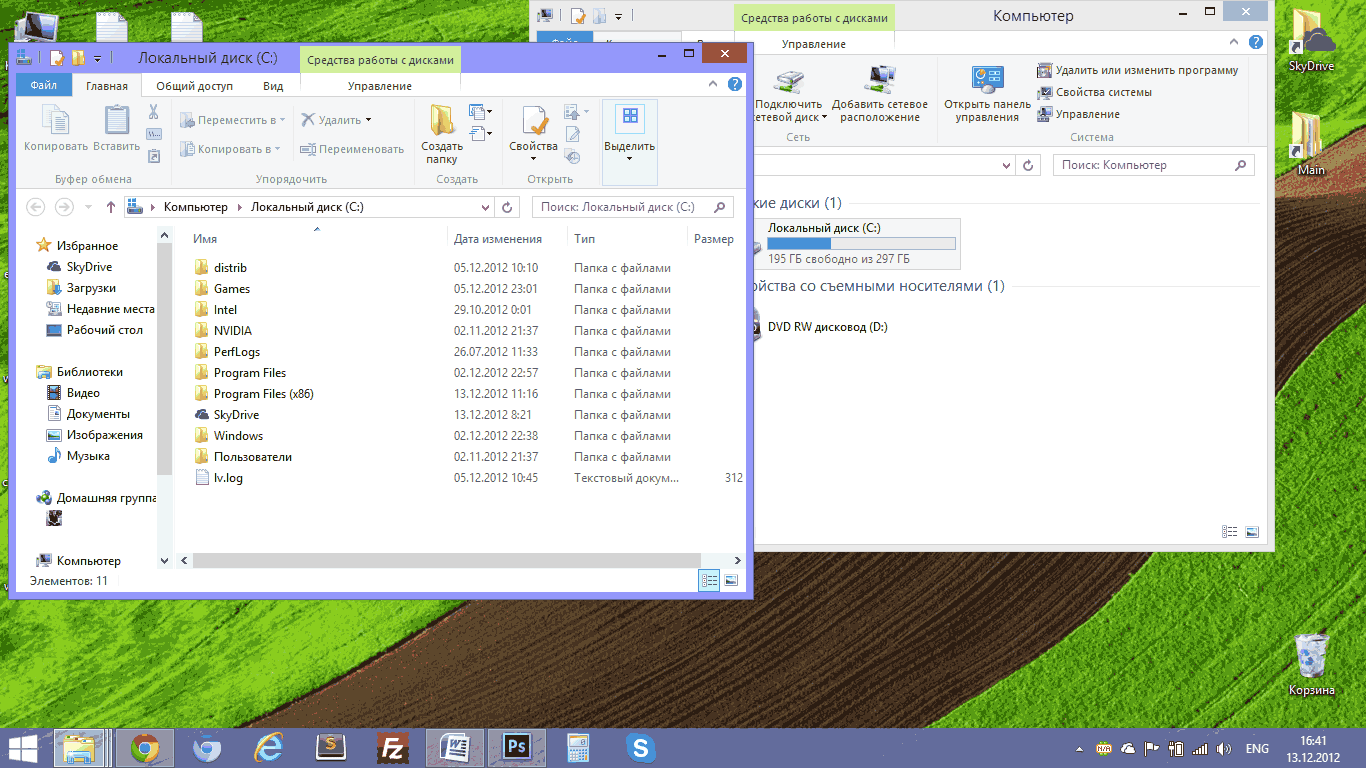
Task: Click the Удалить X icon
Action: click(308, 120)
